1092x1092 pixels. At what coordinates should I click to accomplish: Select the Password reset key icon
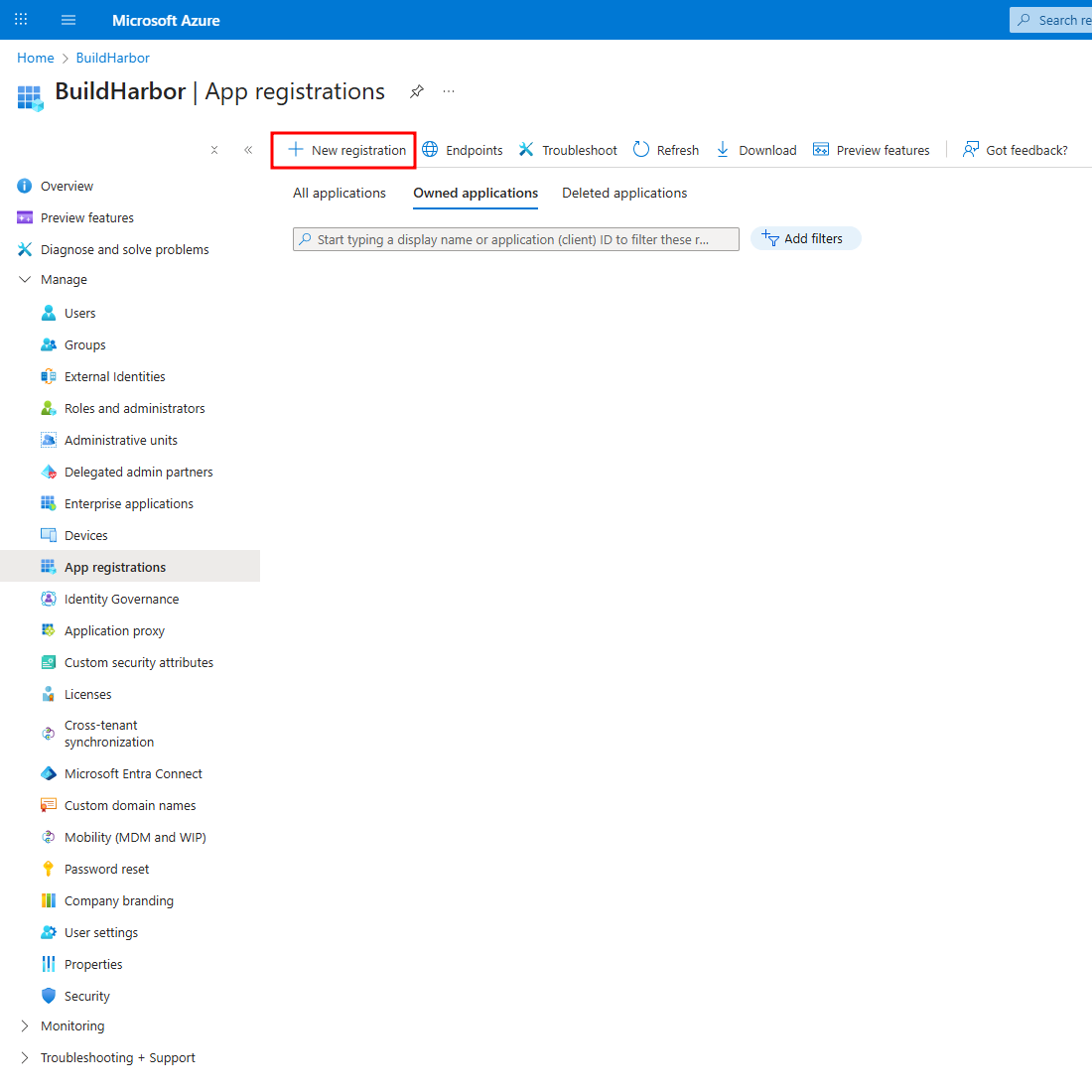49,869
